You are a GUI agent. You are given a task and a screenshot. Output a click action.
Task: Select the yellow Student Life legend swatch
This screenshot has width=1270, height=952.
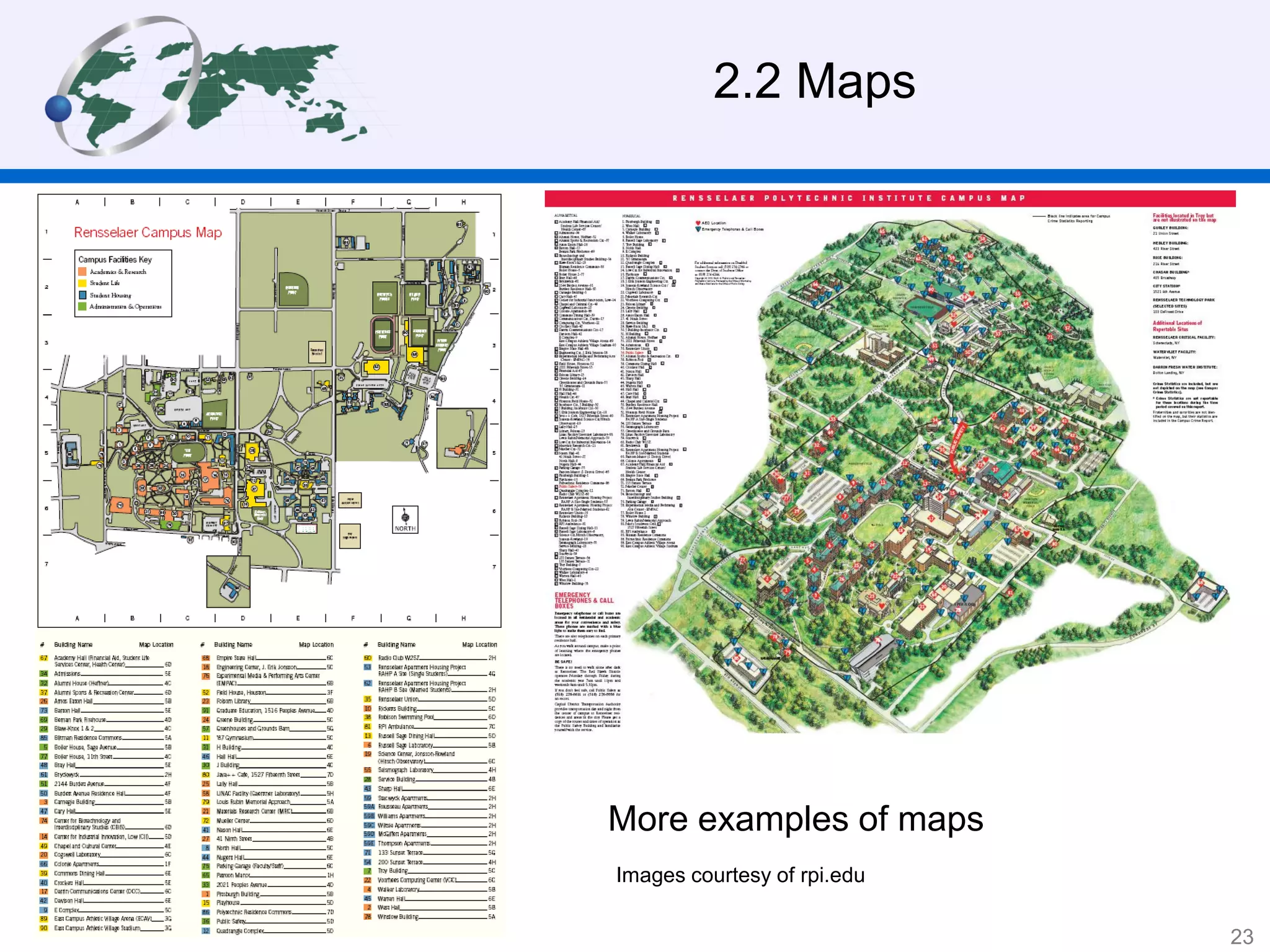pyautogui.click(x=82, y=283)
